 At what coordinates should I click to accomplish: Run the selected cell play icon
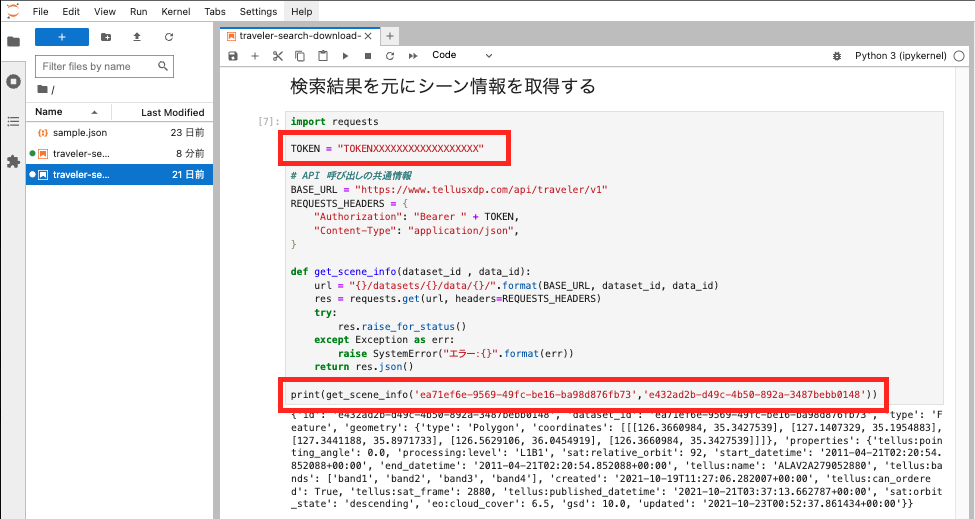click(345, 56)
